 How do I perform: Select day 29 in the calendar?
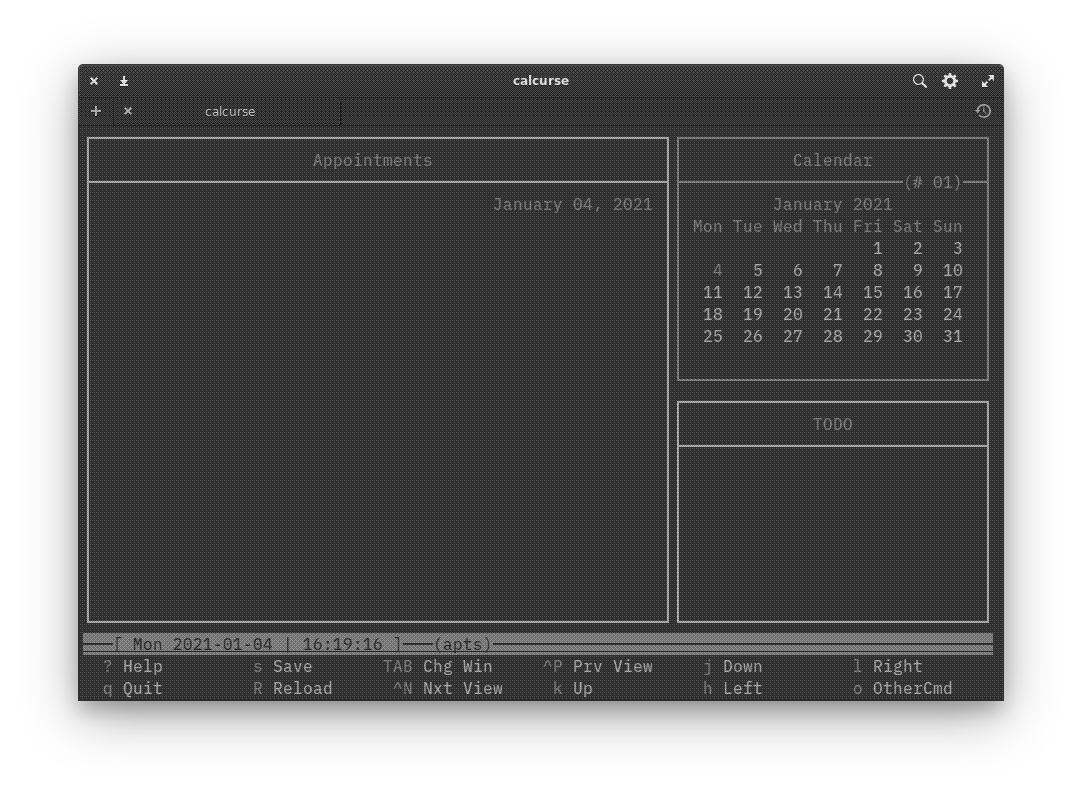coord(872,337)
